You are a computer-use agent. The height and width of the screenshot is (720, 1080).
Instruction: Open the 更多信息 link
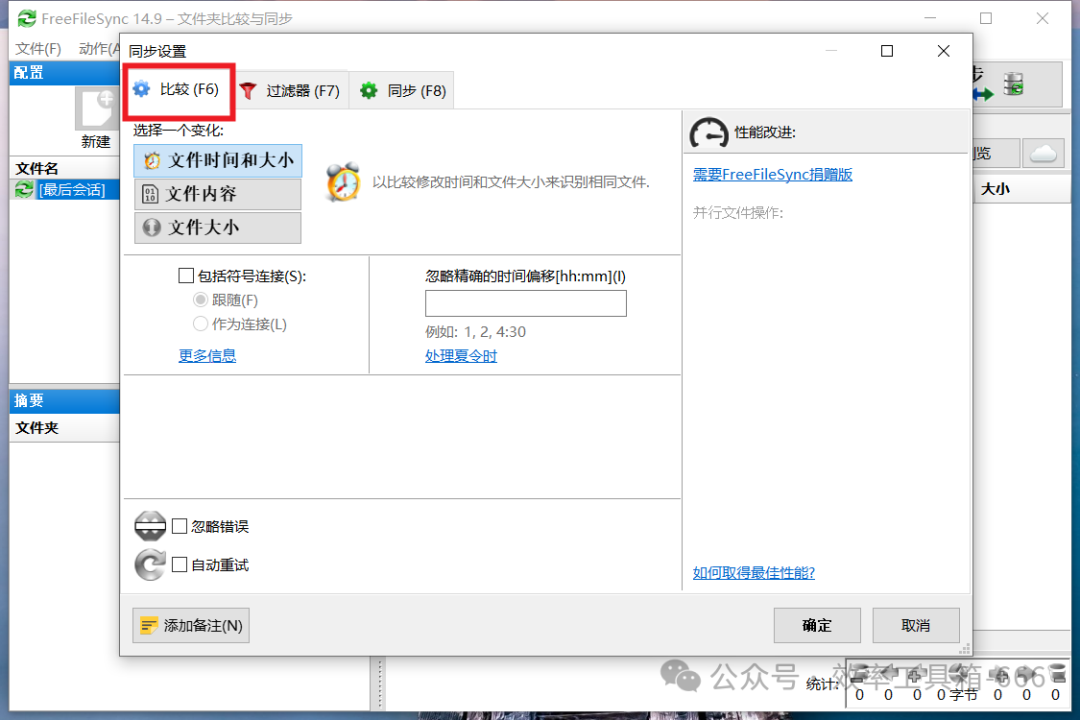(207, 356)
